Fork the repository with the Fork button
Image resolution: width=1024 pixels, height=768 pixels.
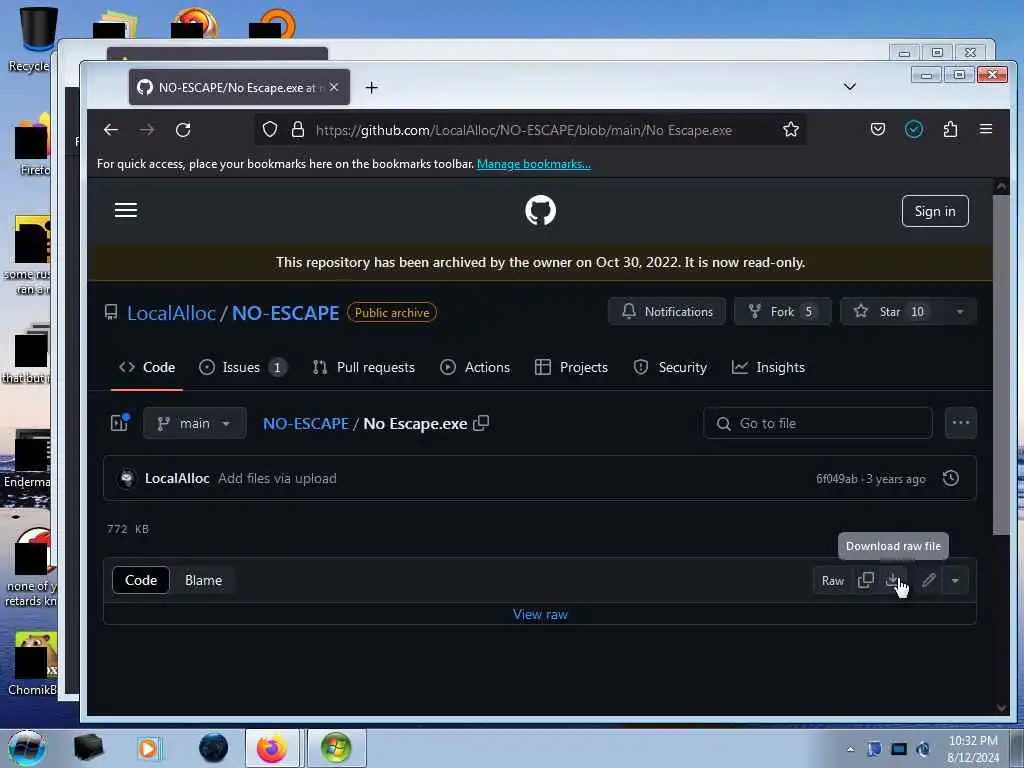pyautogui.click(x=782, y=312)
